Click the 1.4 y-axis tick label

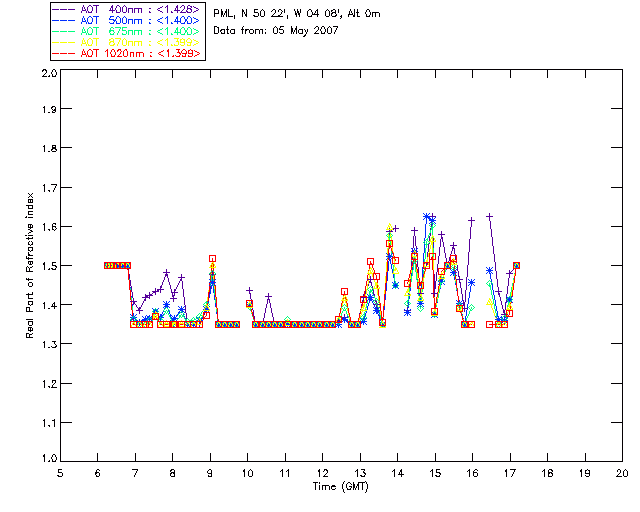[49, 305]
